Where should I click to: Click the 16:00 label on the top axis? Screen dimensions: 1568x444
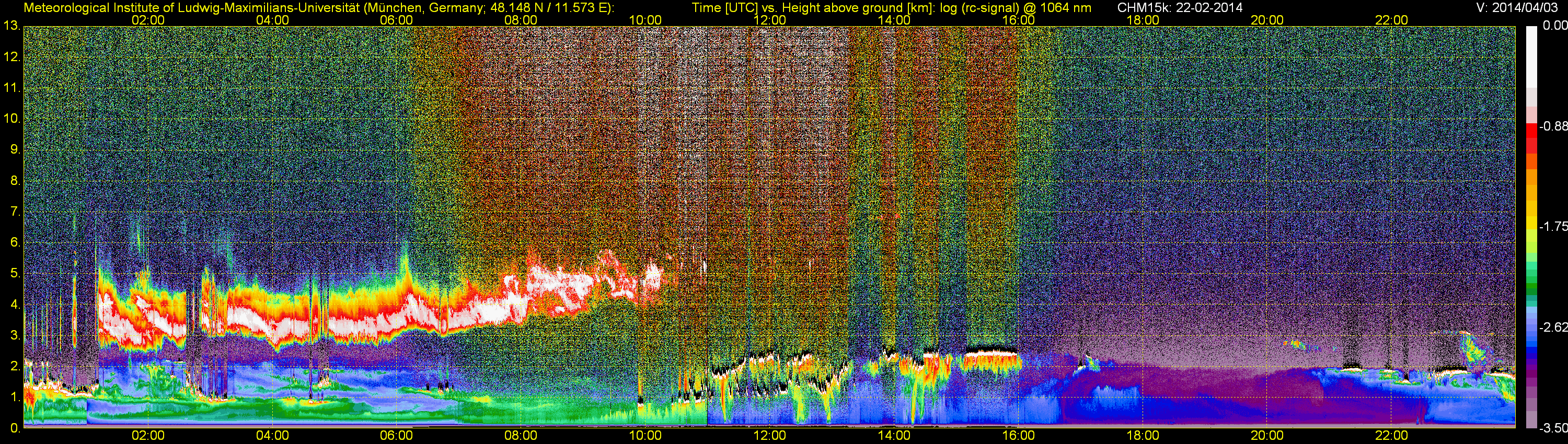tap(1018, 20)
